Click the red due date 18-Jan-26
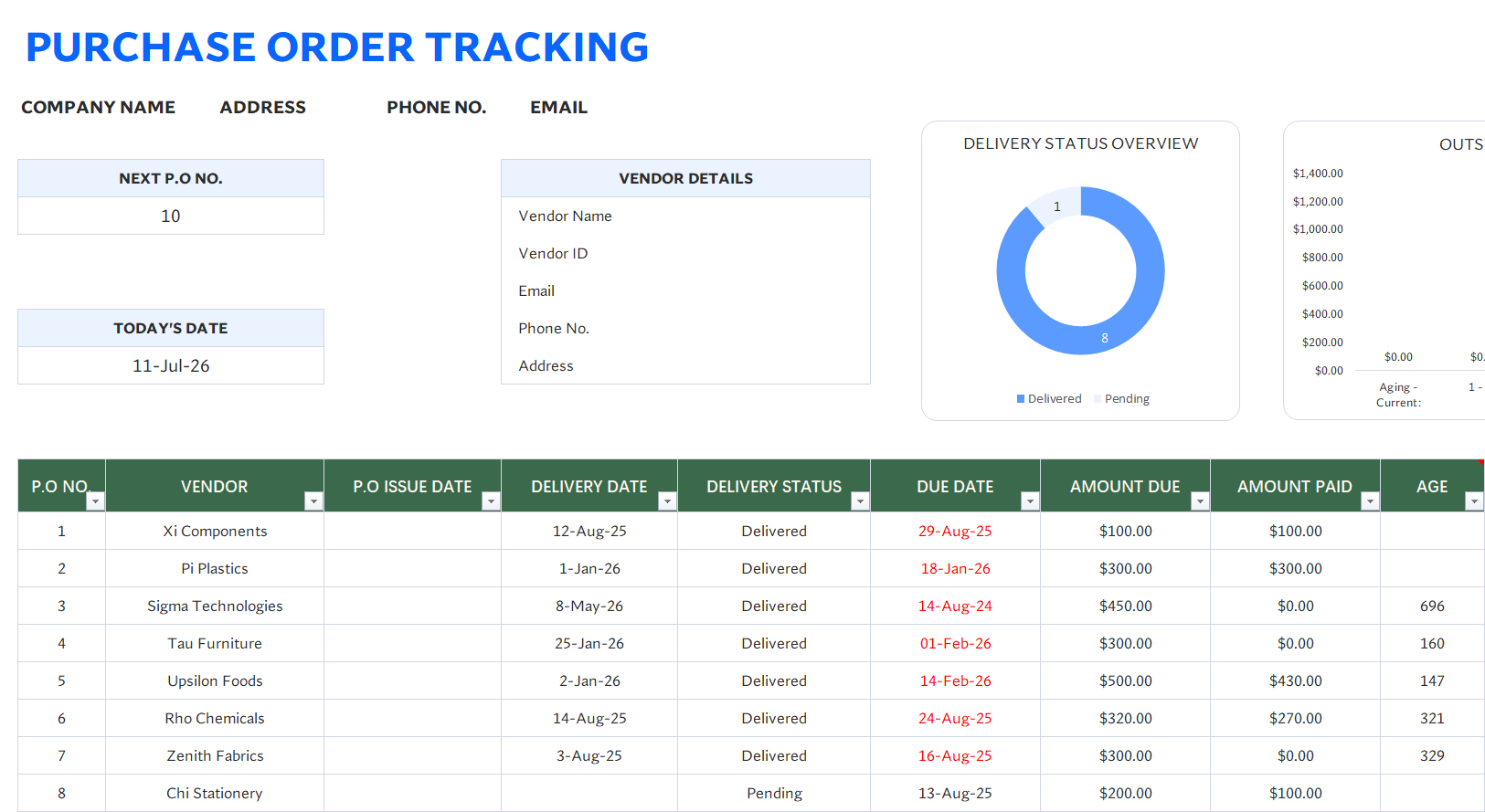This screenshot has height=812, width=1485. tap(955, 568)
